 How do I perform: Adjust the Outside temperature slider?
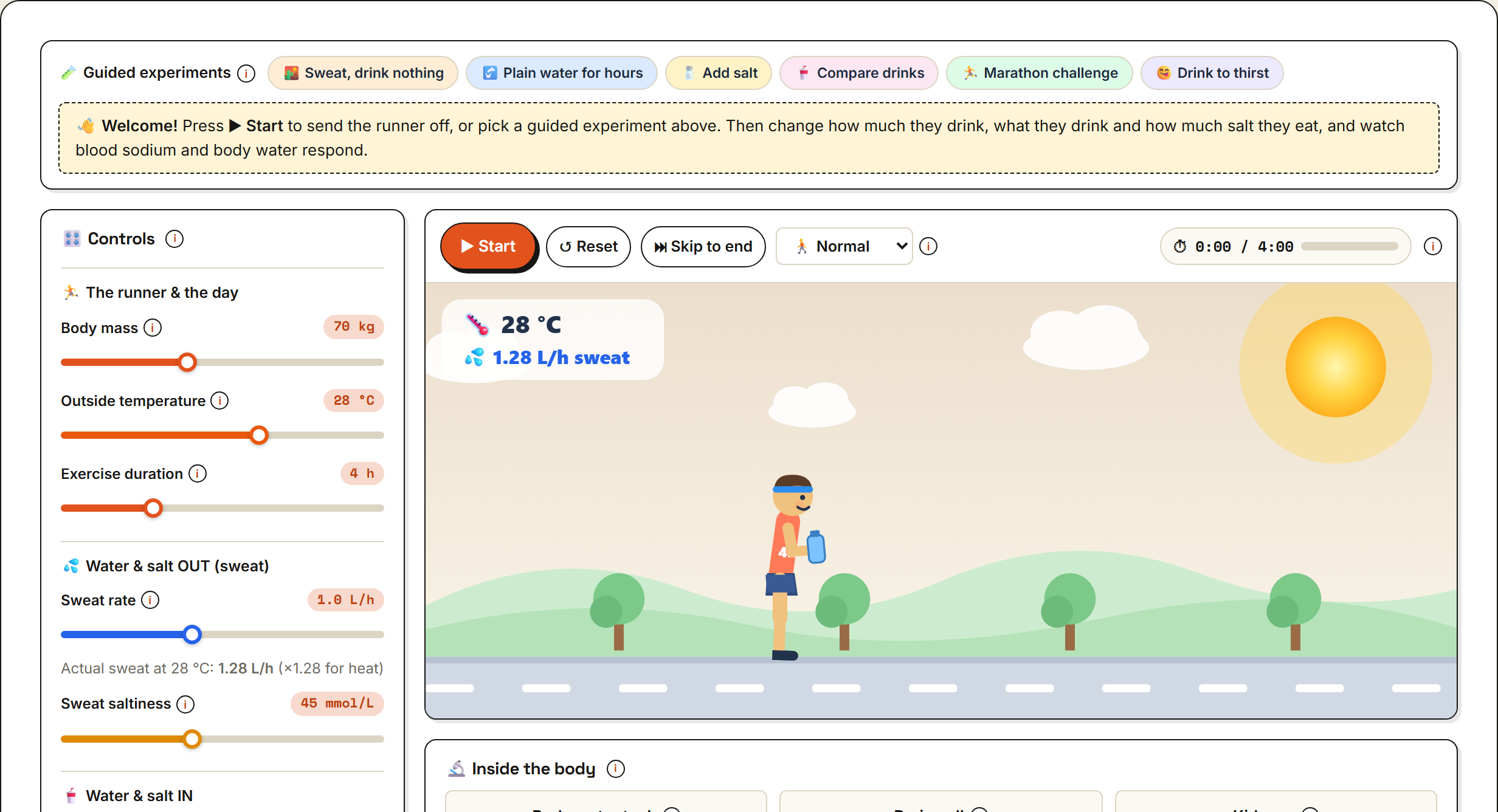point(223,435)
